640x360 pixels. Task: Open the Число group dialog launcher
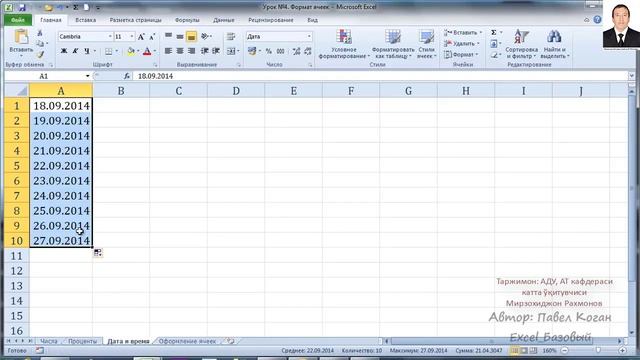[x=310, y=65]
